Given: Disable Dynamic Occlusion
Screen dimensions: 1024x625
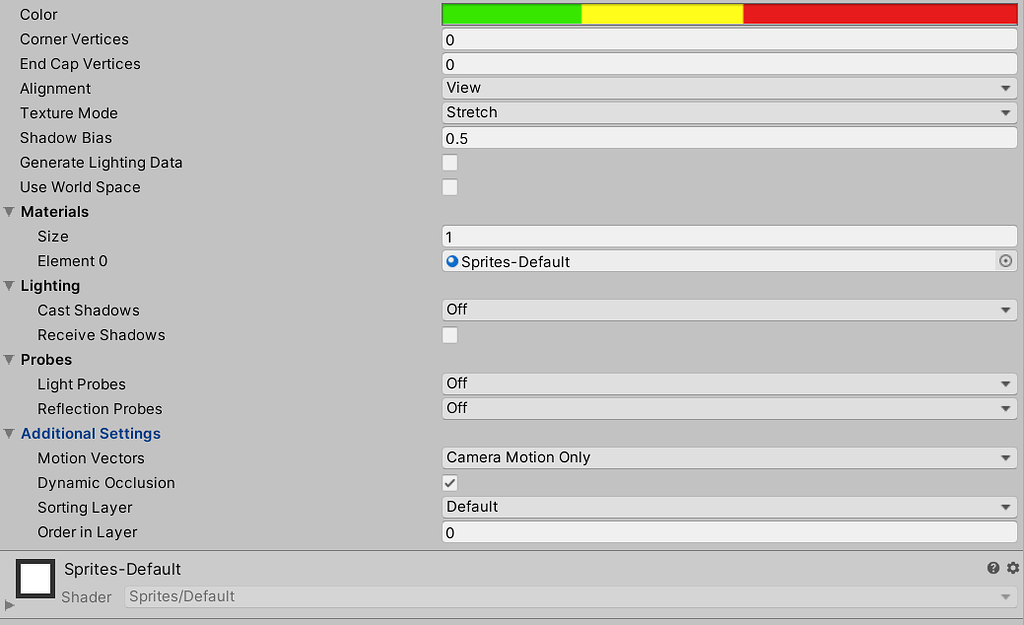Looking at the screenshot, I should coord(449,482).
